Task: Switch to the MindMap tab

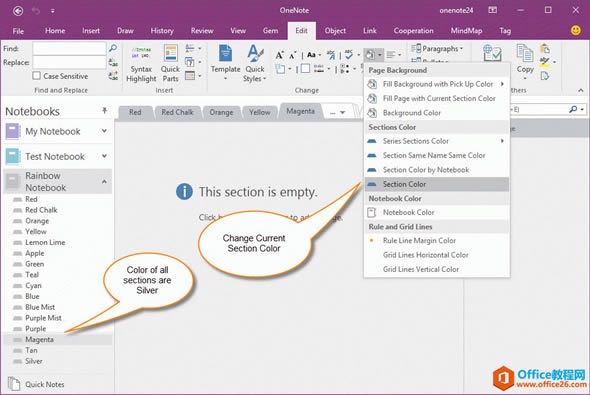Action: [466, 31]
